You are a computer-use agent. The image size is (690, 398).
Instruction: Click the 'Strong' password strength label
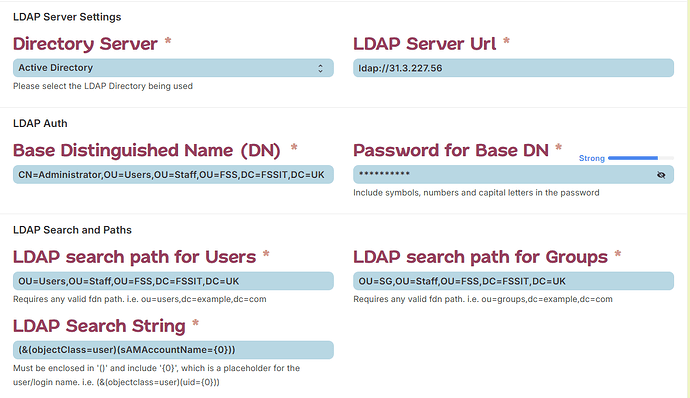[591, 158]
